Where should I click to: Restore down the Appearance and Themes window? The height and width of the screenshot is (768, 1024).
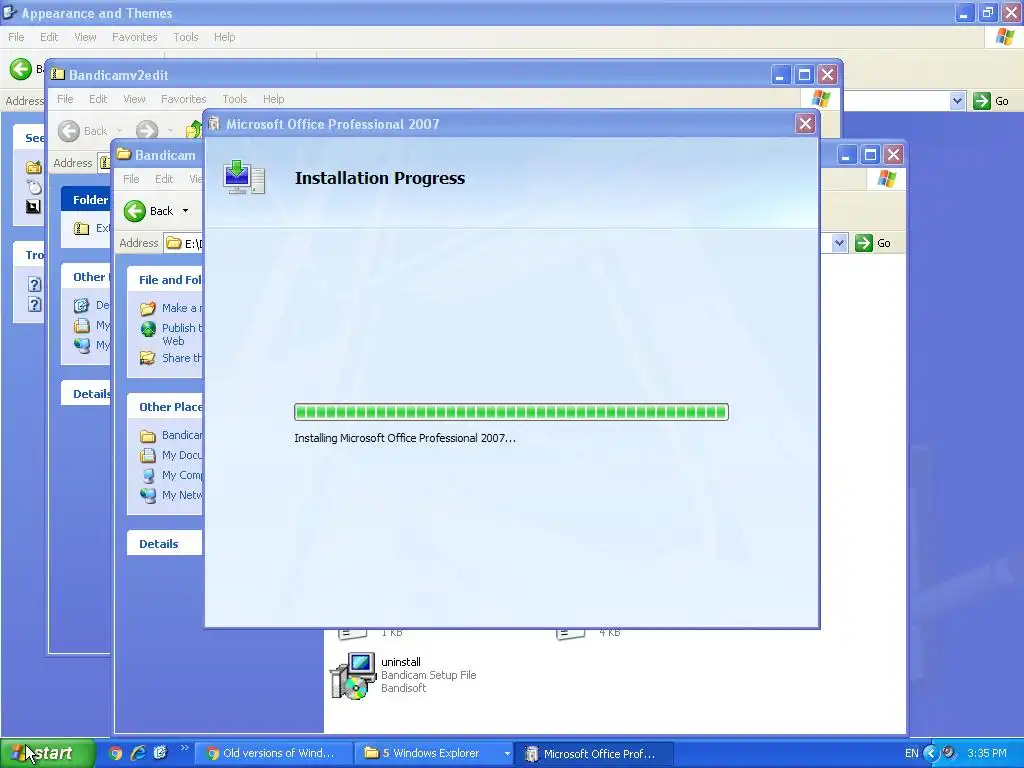tap(988, 12)
